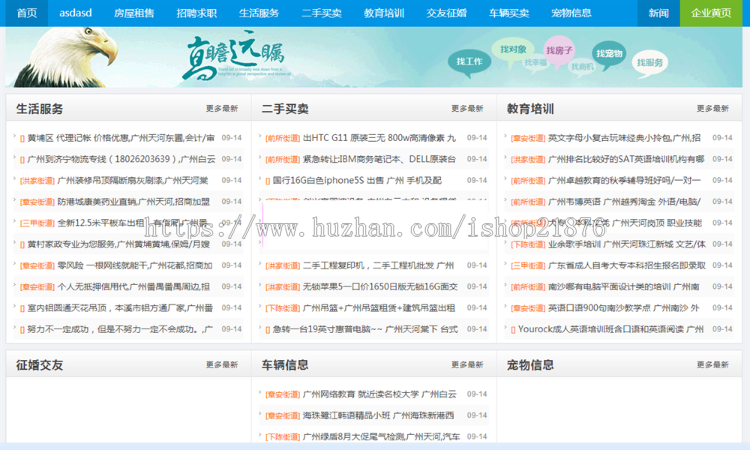The image size is (750, 450).
Task: Click the 车辆信息 section heading
Action: [285, 365]
